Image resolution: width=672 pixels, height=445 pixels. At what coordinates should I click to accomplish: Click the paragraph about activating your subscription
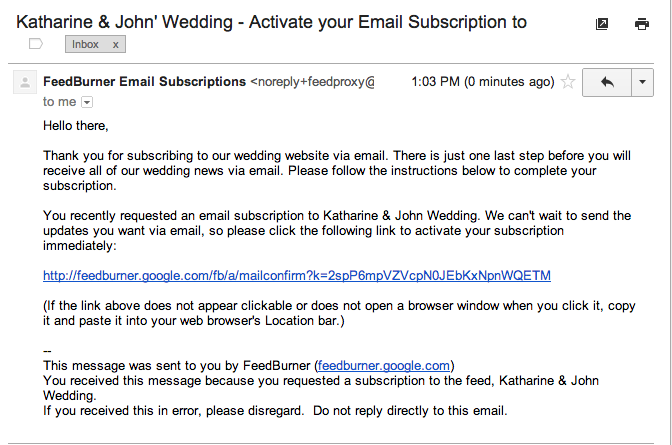[337, 231]
